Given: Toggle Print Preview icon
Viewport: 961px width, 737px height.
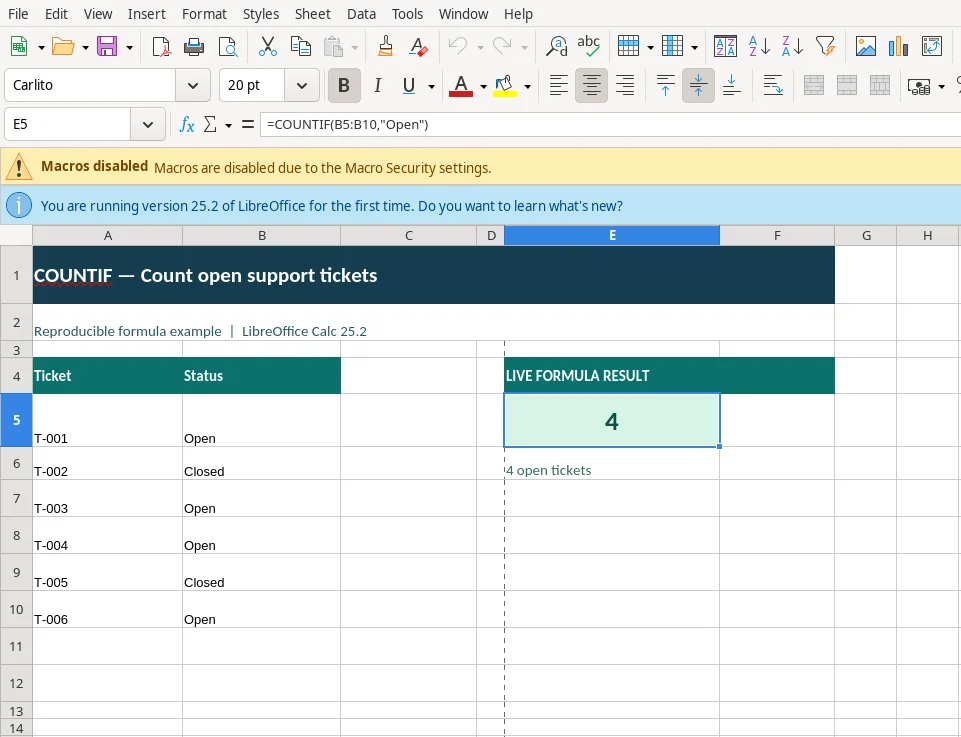Looking at the screenshot, I should (228, 47).
